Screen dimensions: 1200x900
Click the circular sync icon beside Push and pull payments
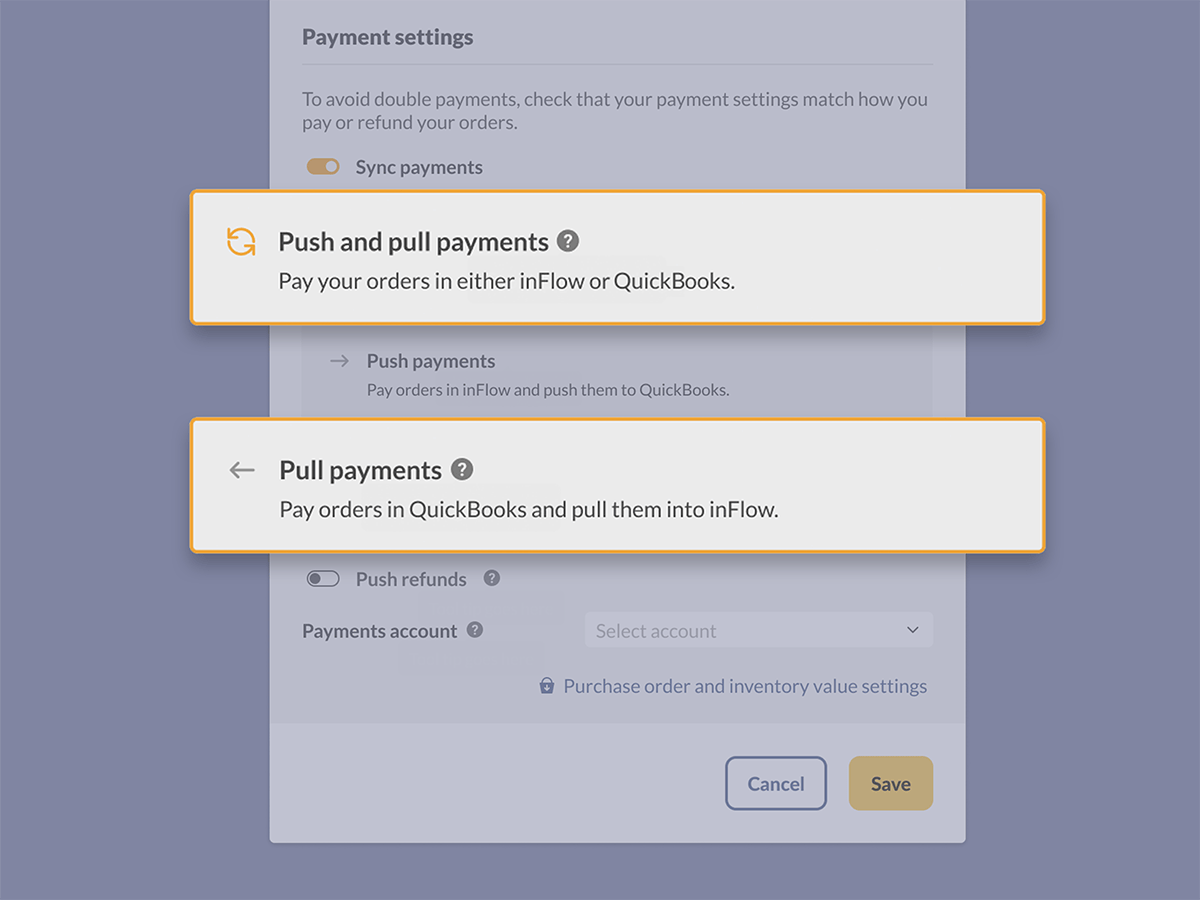click(x=240, y=241)
